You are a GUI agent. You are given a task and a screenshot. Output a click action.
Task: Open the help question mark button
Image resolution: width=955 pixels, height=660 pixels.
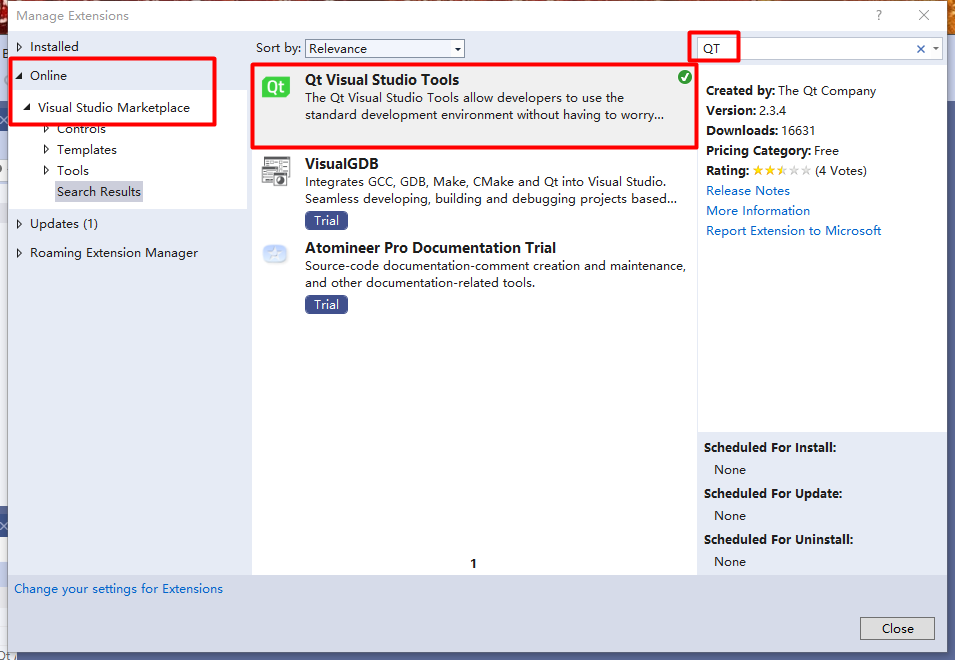click(878, 15)
